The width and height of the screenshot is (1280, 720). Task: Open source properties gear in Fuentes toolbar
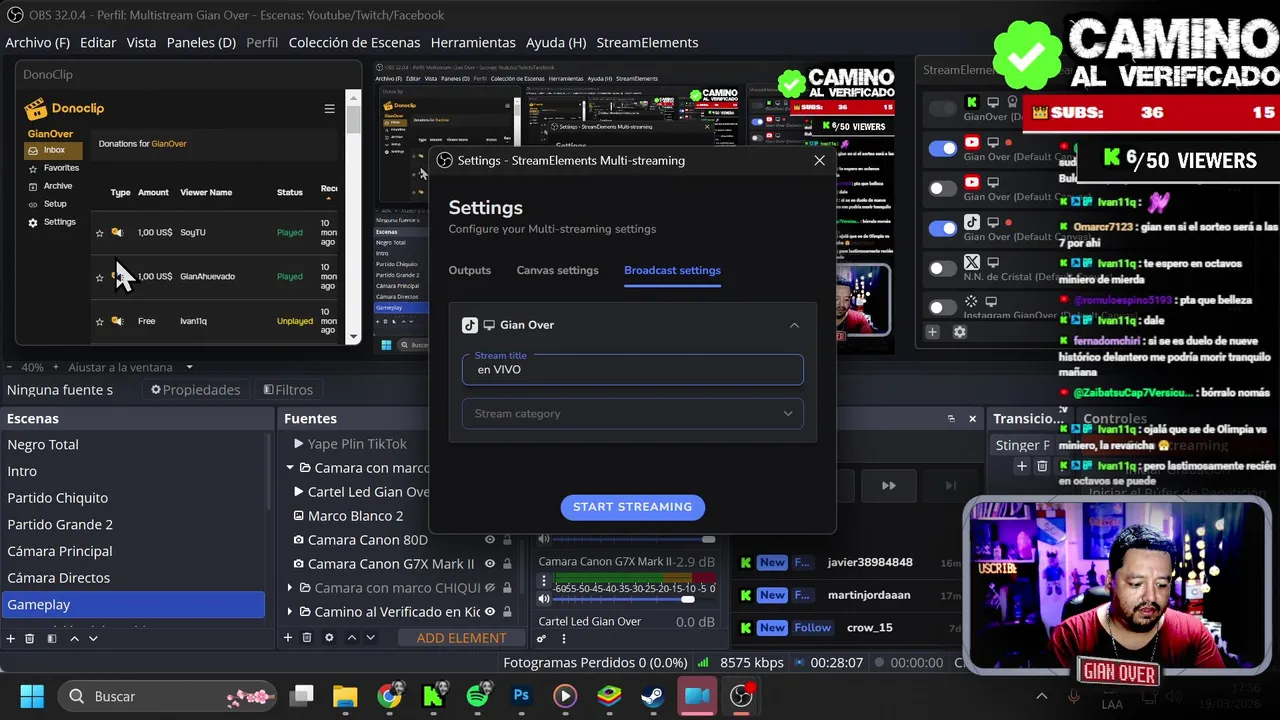(x=329, y=637)
